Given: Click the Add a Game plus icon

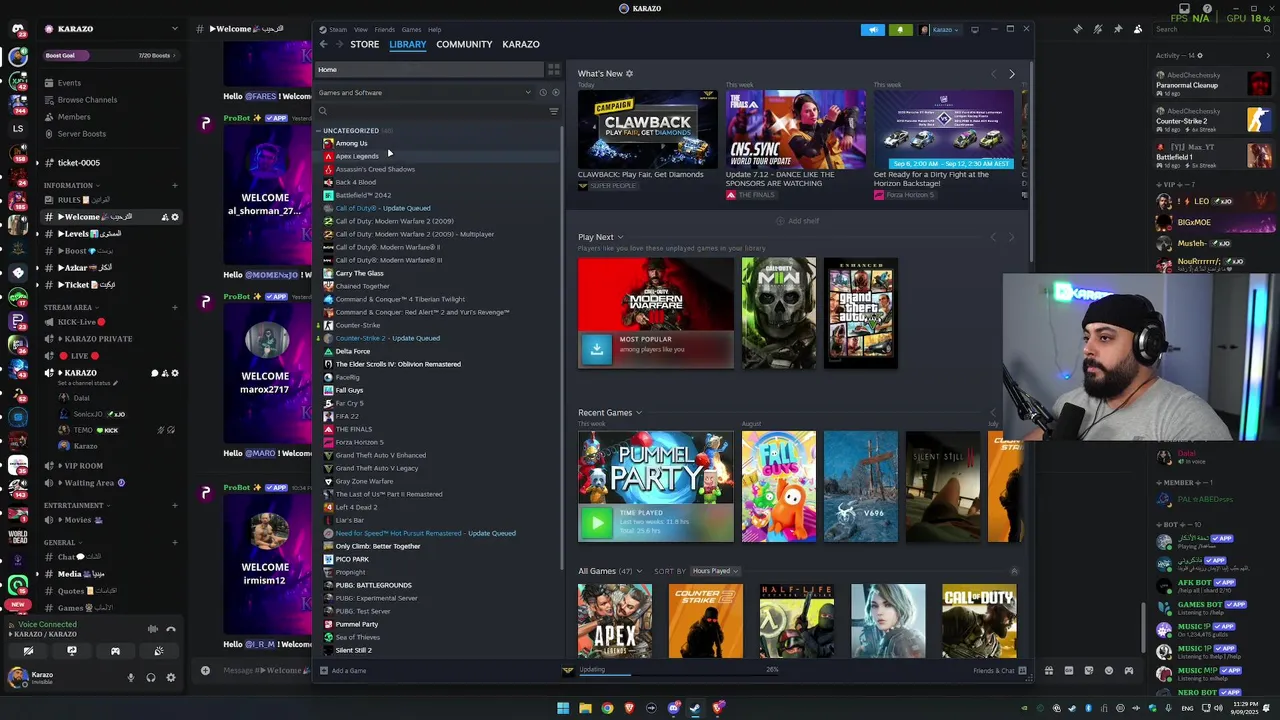Looking at the screenshot, I should [323, 671].
